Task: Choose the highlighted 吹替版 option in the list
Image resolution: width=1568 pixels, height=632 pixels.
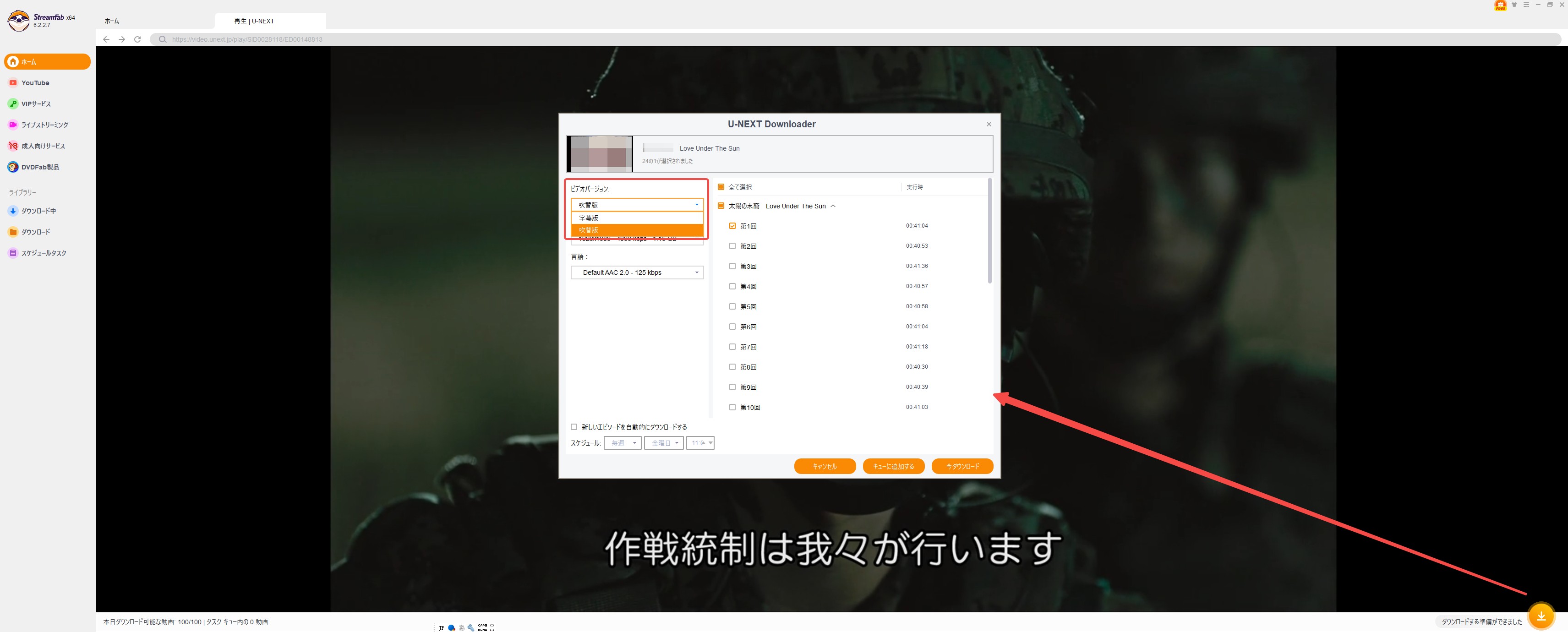Action: [637, 230]
